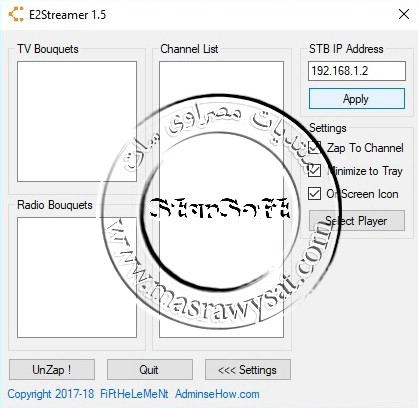Image resolution: width=418 pixels, height=408 pixels.
Task: Quit the application using Quit button
Action: click(x=150, y=369)
